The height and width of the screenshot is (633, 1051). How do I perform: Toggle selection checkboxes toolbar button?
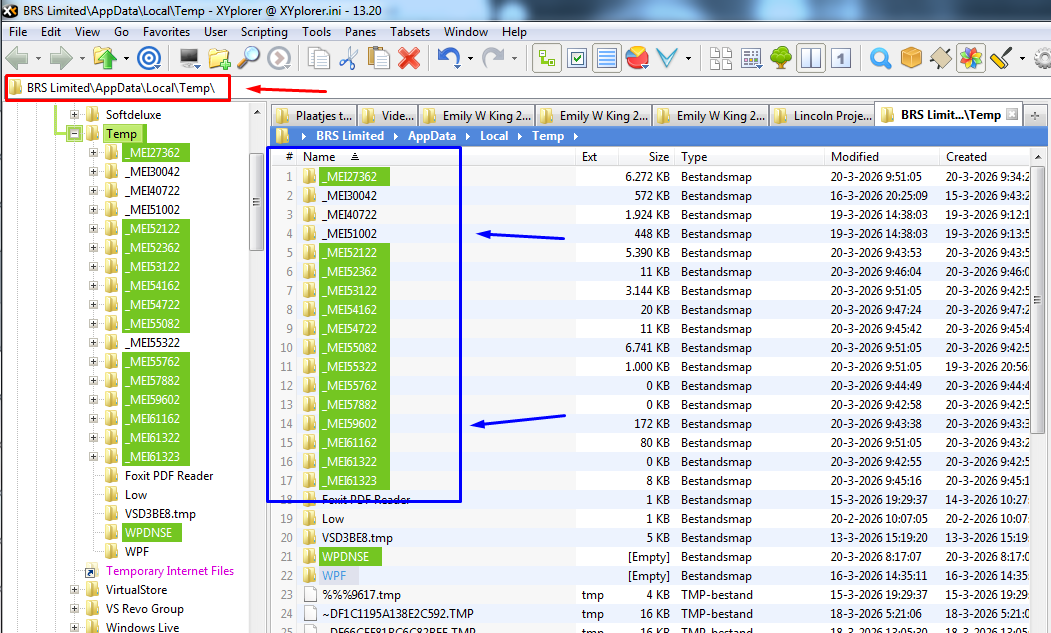[x=577, y=59]
